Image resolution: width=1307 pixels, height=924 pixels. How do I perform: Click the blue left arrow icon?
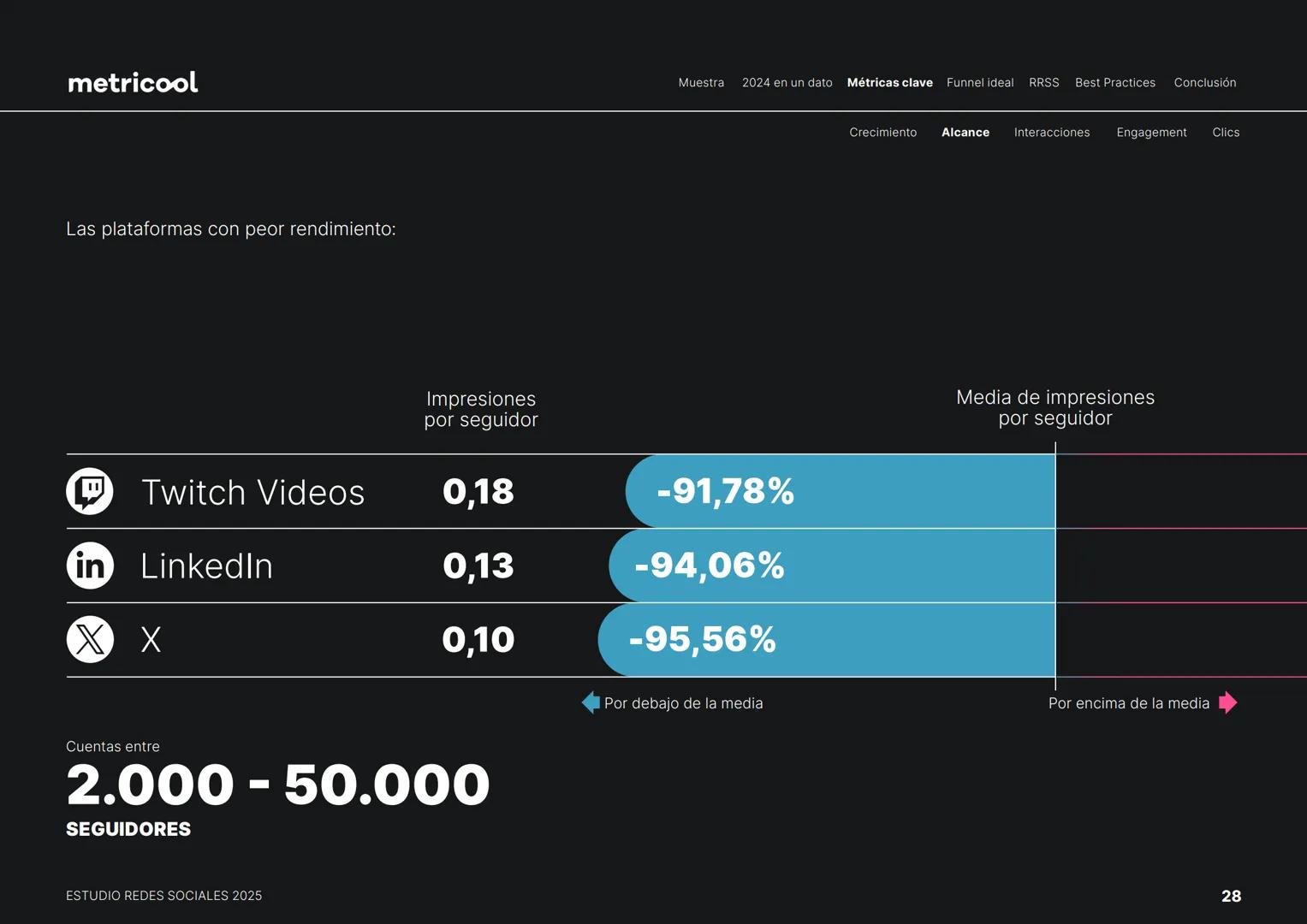coord(591,702)
